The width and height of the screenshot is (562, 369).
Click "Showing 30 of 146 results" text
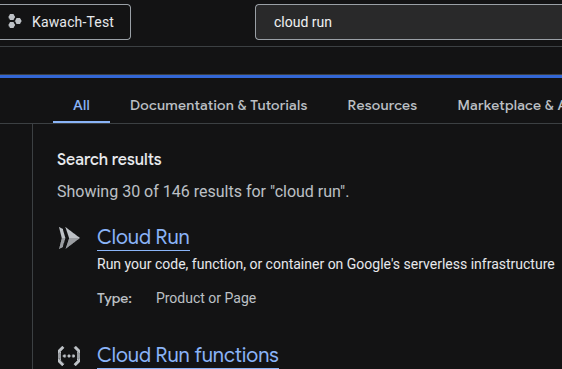click(203, 191)
